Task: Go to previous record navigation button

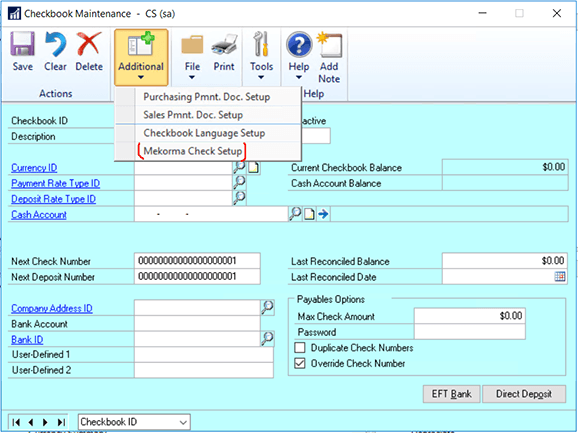Action: click(x=31, y=422)
